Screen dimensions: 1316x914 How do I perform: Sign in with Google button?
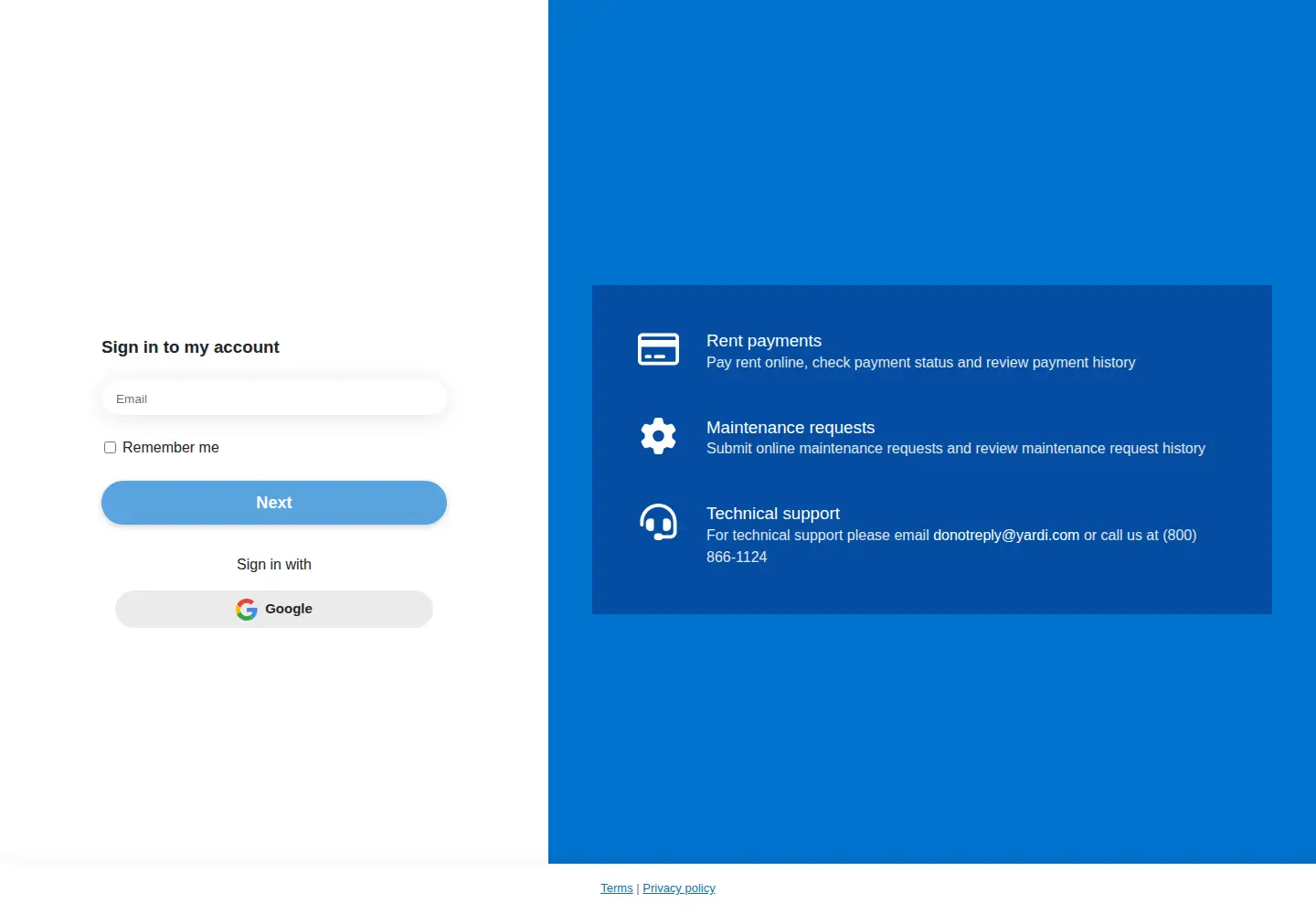274,610
